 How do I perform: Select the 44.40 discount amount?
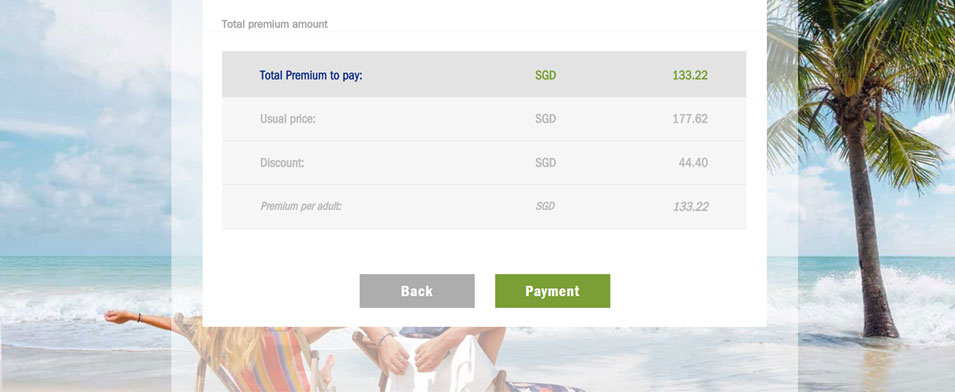pos(693,163)
